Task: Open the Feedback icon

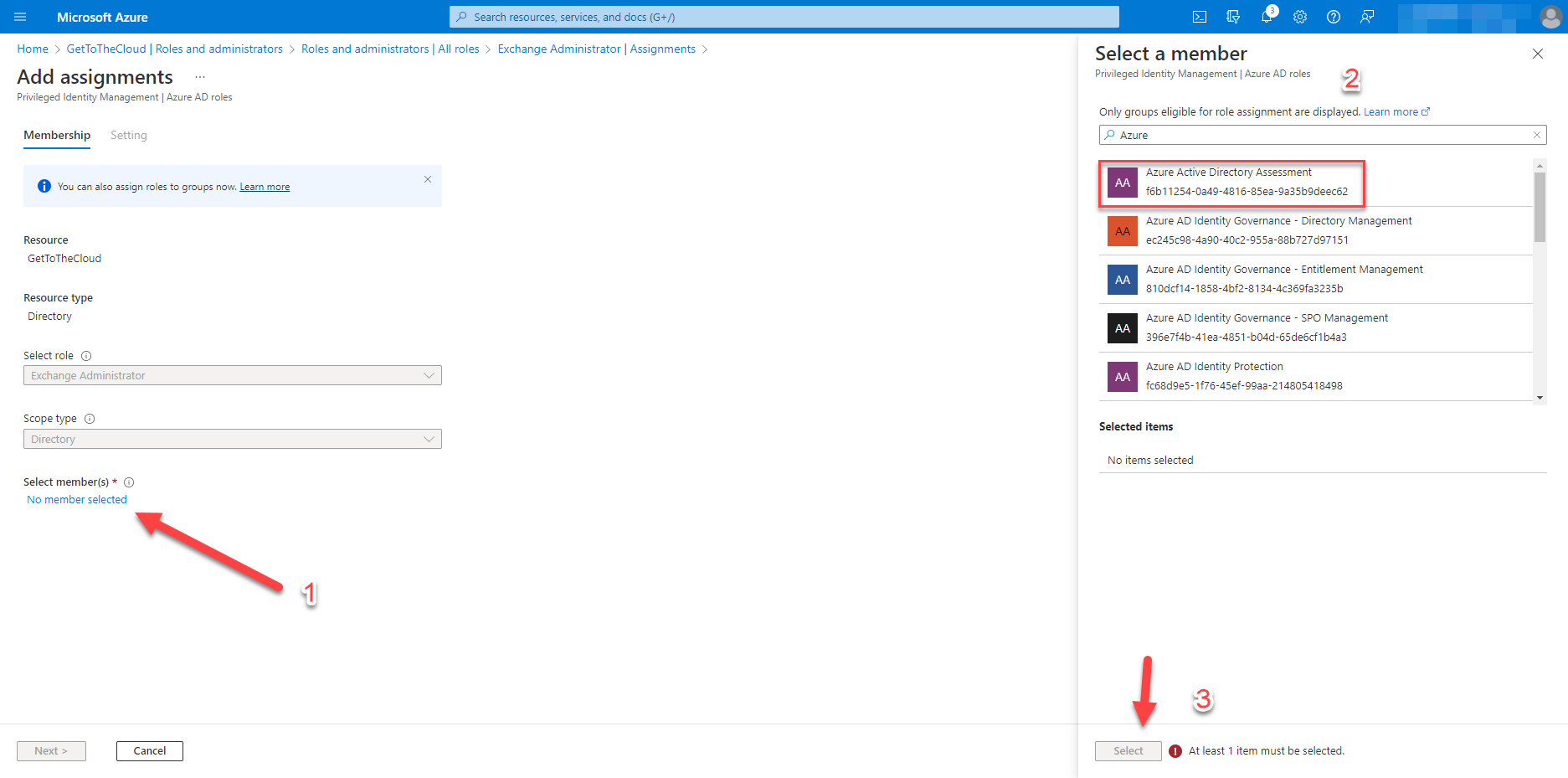Action: tap(1367, 17)
